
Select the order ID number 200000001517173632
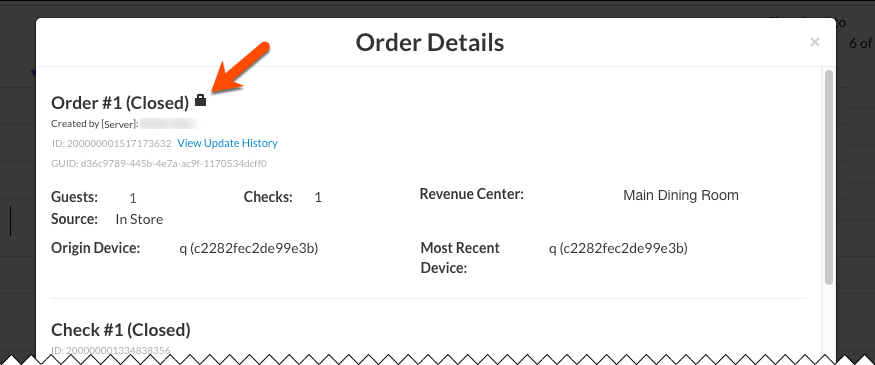pyautogui.click(x=119, y=143)
